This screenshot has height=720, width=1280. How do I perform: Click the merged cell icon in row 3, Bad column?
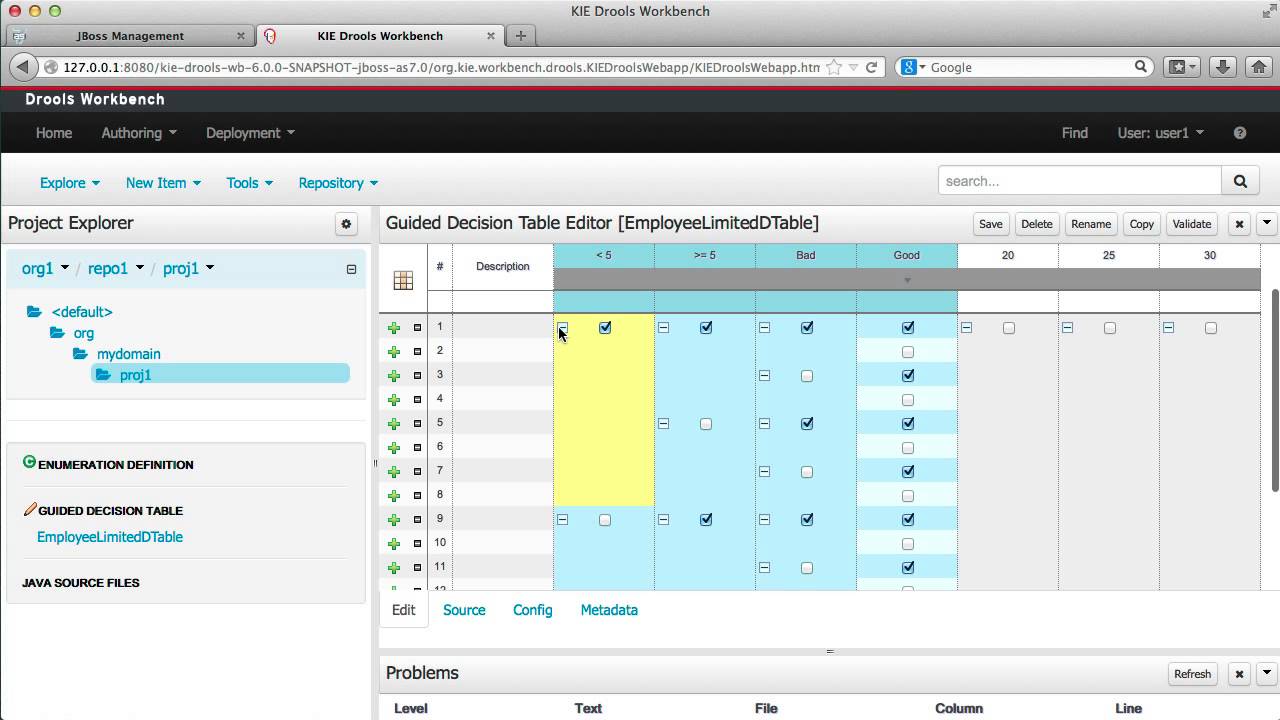tap(764, 376)
